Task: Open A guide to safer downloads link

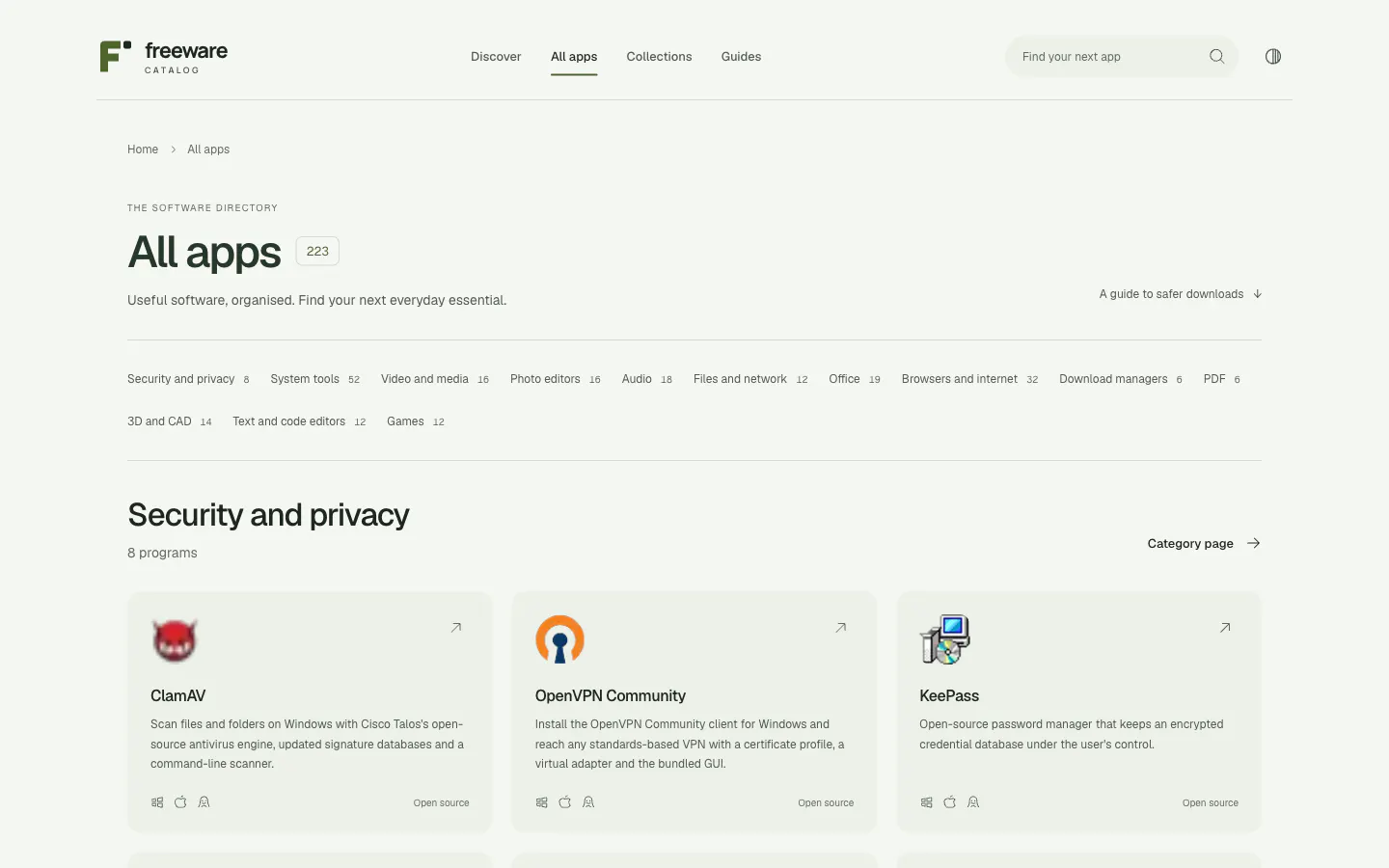Action: tap(1181, 294)
